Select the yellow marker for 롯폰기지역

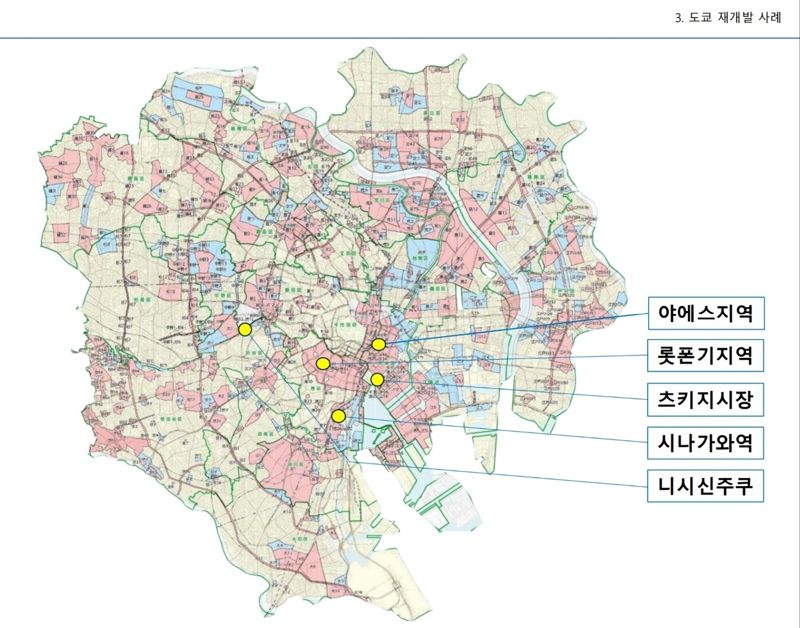(323, 361)
